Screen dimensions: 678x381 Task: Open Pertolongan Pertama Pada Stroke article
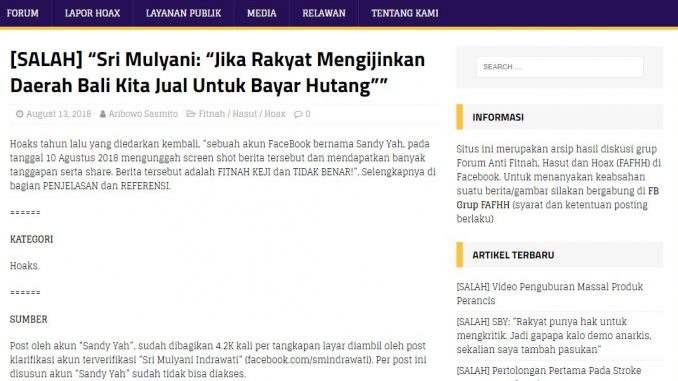point(549,371)
